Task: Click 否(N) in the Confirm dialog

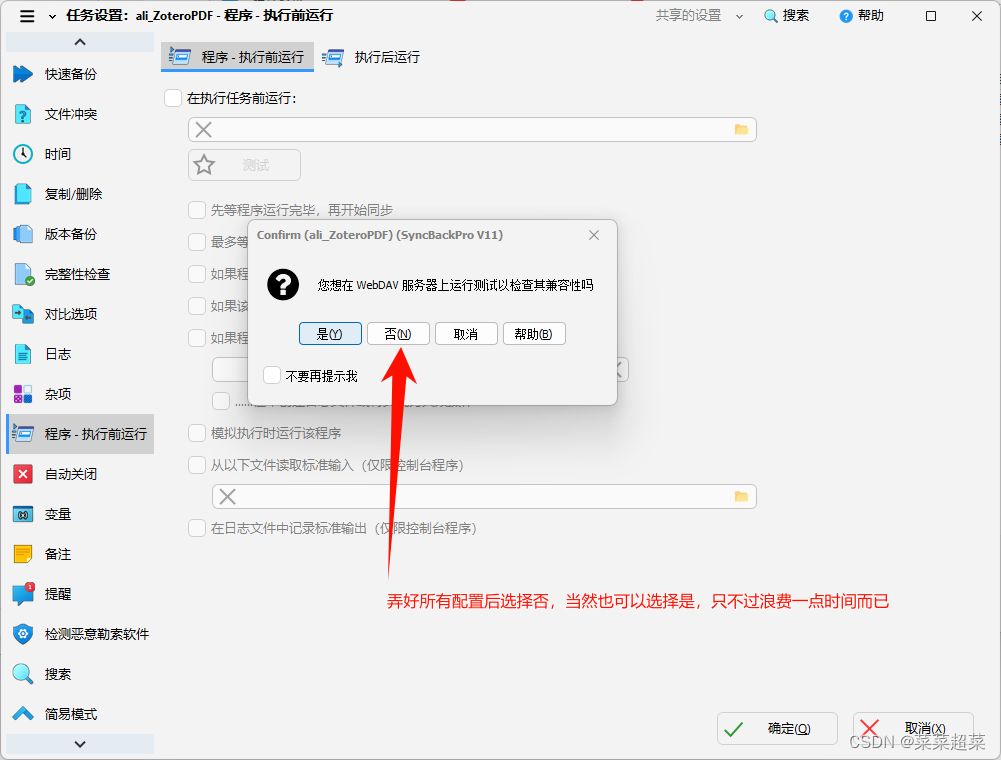Action: [x=398, y=334]
